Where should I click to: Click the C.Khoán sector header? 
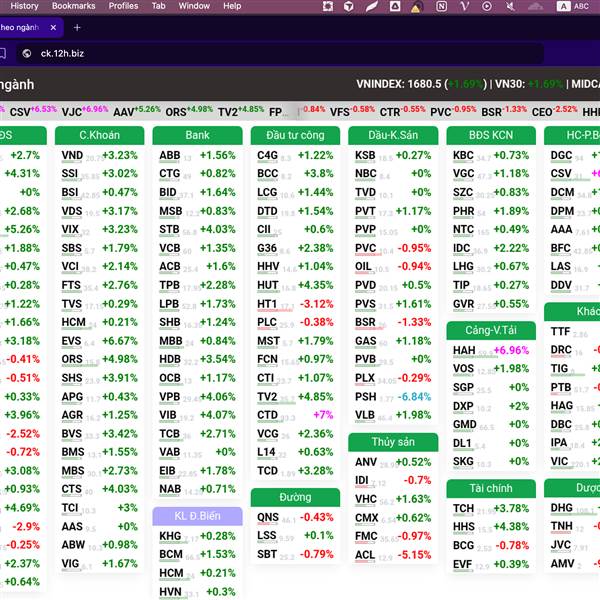pyautogui.click(x=99, y=135)
